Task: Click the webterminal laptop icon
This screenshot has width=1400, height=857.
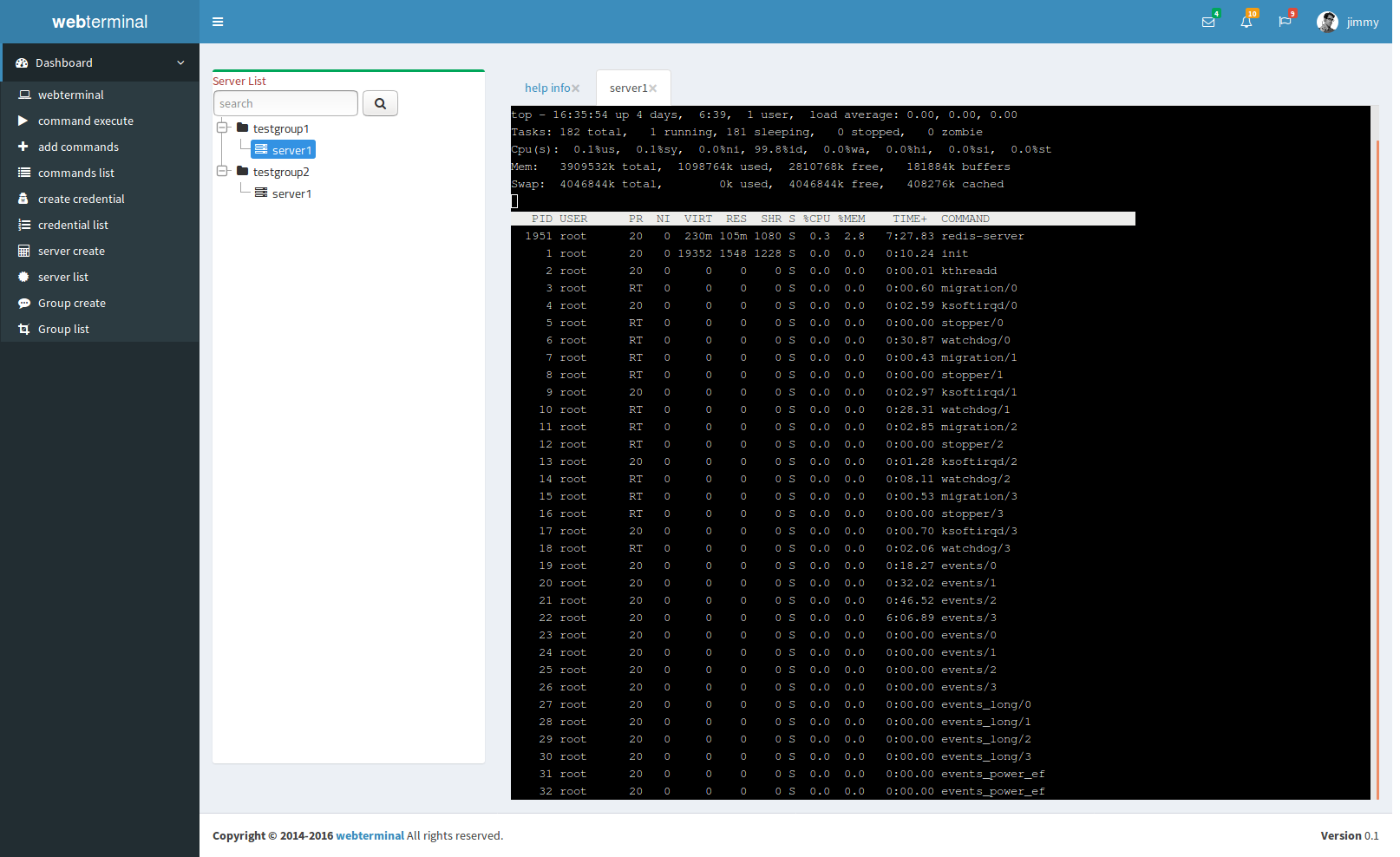Action: pos(24,95)
